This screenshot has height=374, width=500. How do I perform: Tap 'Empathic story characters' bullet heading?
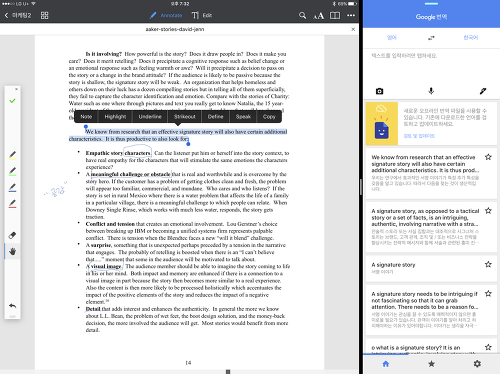click(118, 153)
